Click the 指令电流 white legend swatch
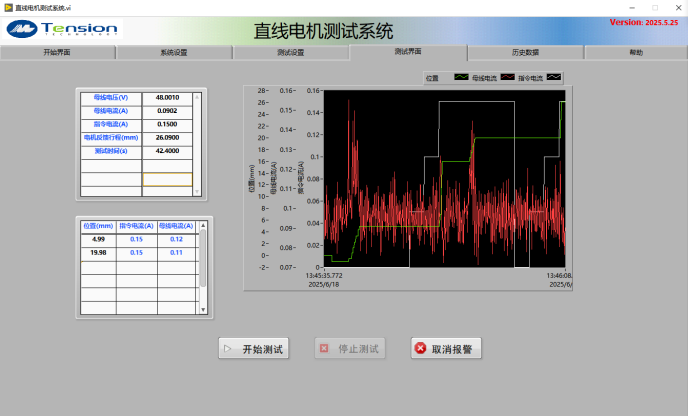 (553, 77)
